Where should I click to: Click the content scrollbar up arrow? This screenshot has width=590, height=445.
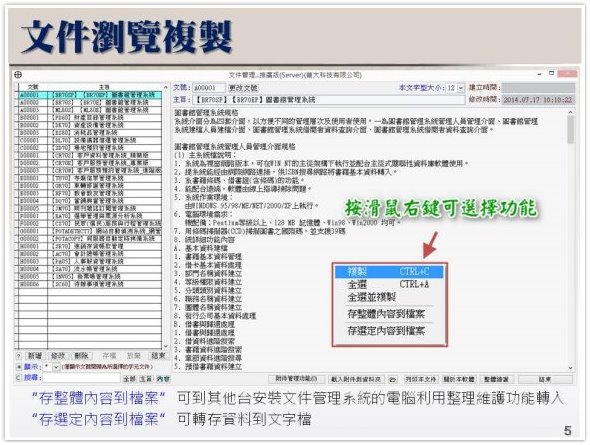click(570, 112)
